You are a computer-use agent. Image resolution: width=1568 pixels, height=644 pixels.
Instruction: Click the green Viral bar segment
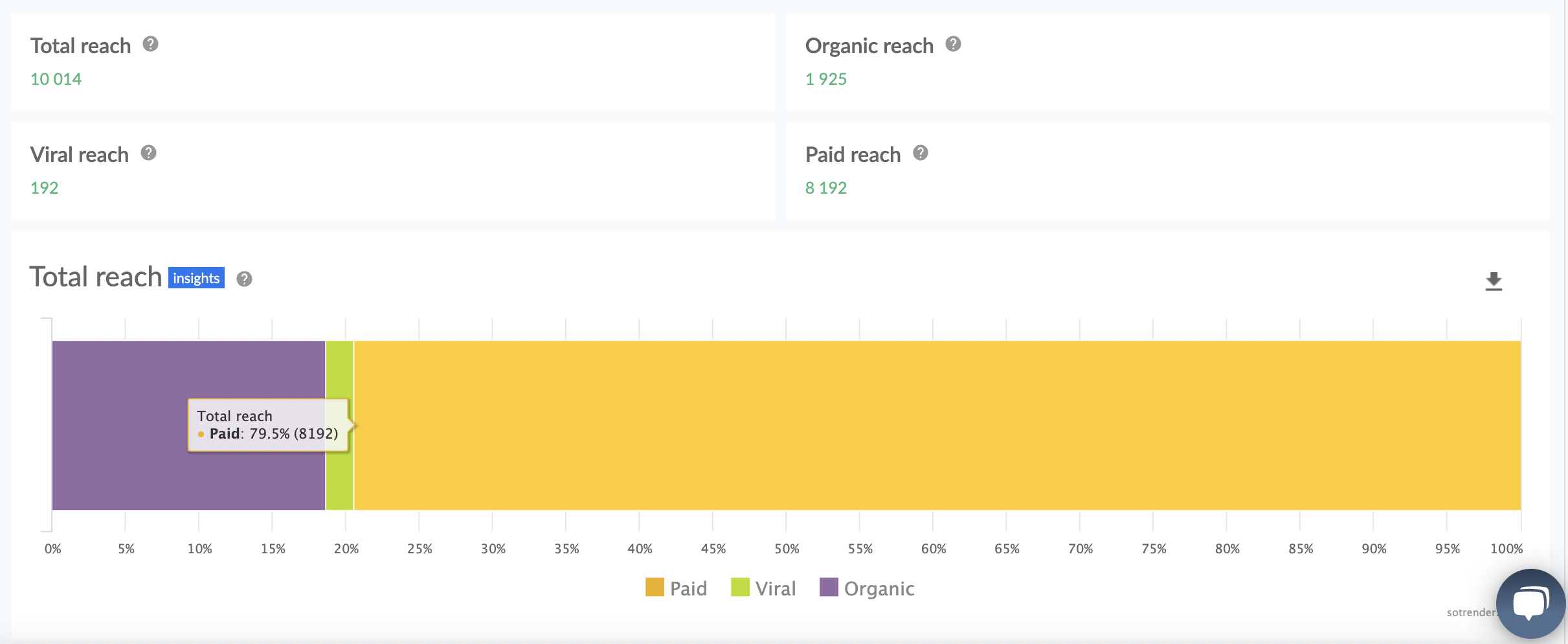[x=339, y=376]
